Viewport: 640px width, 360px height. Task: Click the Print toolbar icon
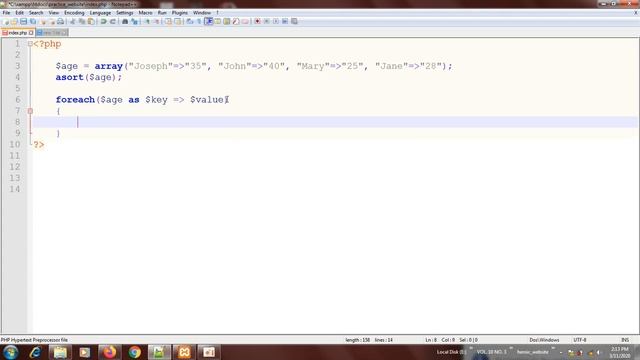(60, 21)
